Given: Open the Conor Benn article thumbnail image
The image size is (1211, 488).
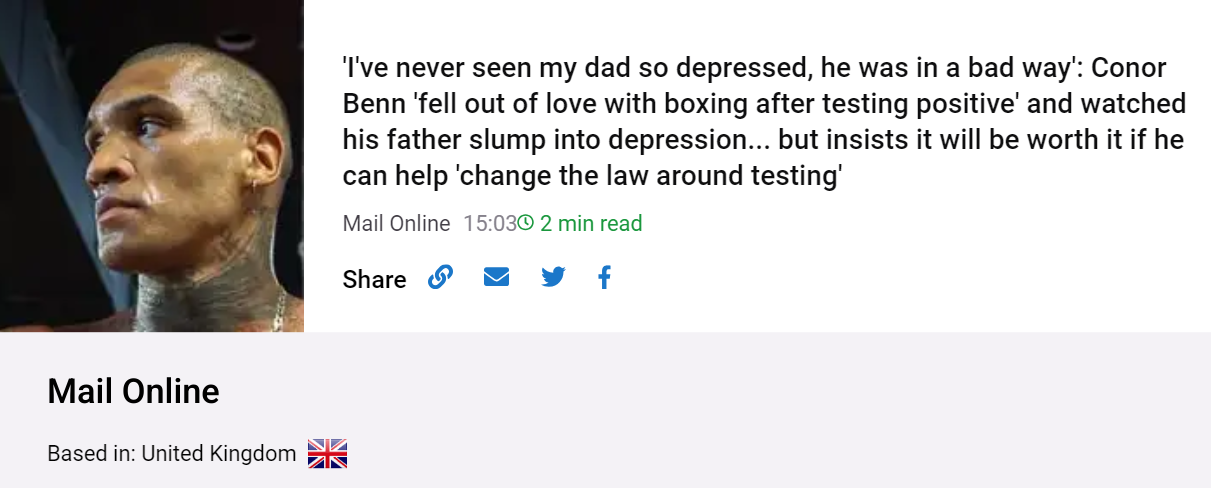Looking at the screenshot, I should pos(152,166).
